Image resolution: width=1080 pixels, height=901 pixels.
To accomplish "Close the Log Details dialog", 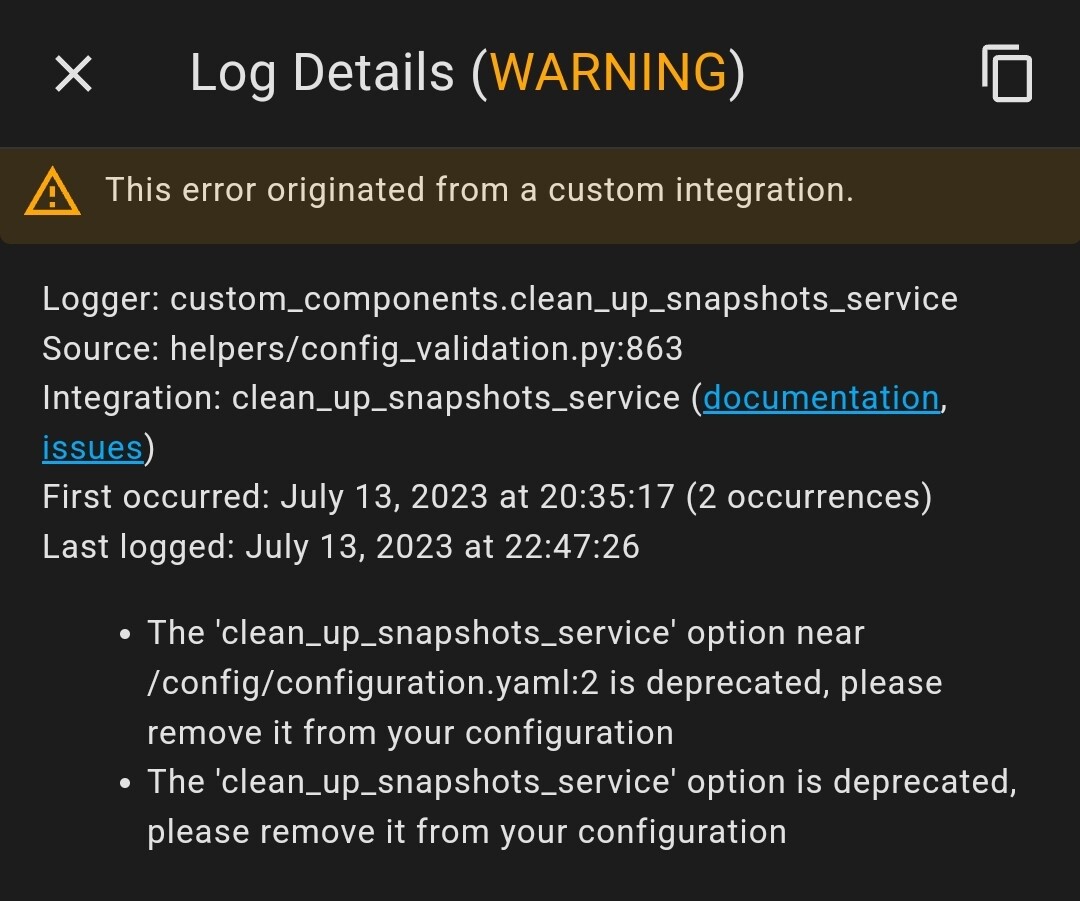I will (x=72, y=73).
